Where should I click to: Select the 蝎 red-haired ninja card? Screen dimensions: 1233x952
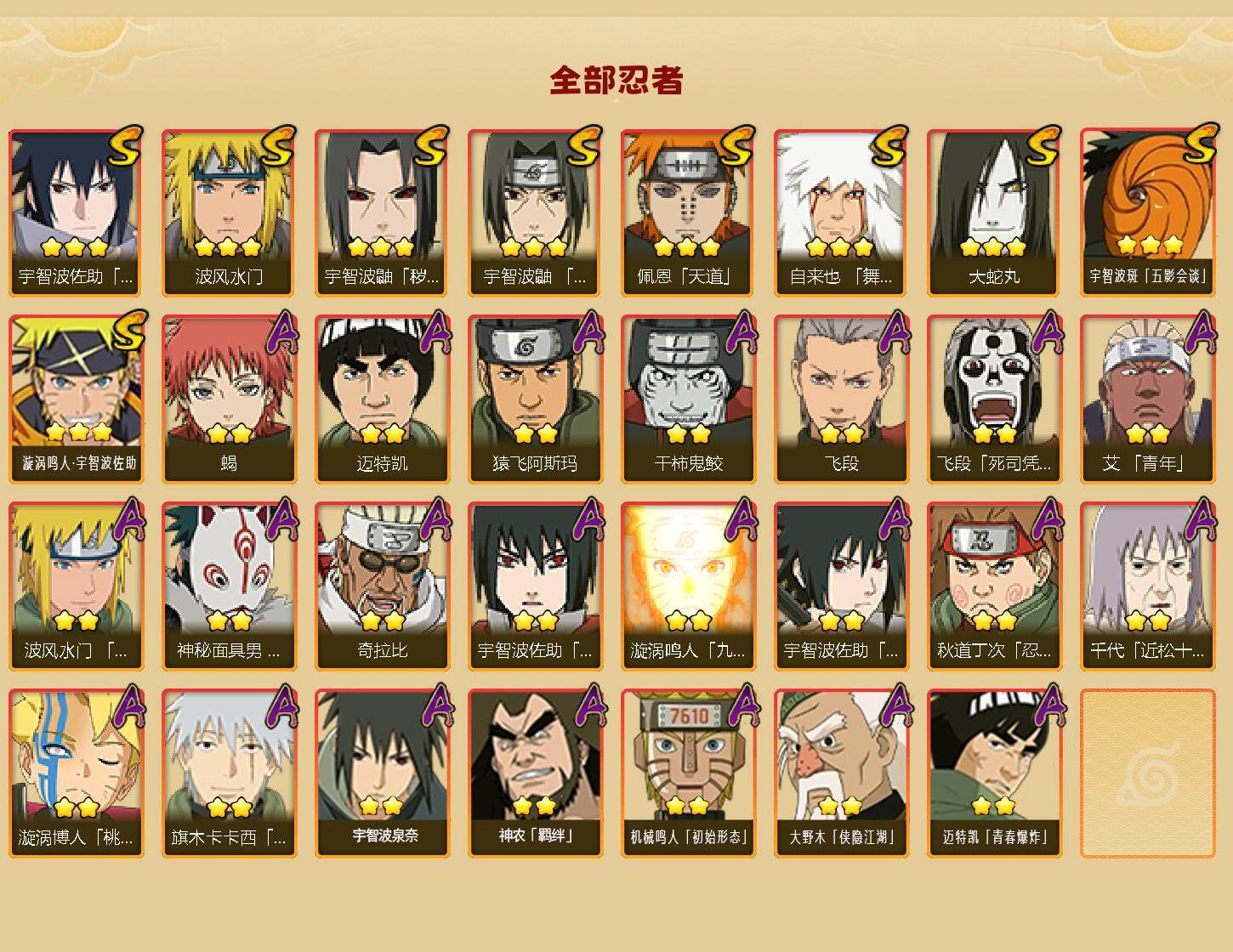pyautogui.click(x=230, y=399)
